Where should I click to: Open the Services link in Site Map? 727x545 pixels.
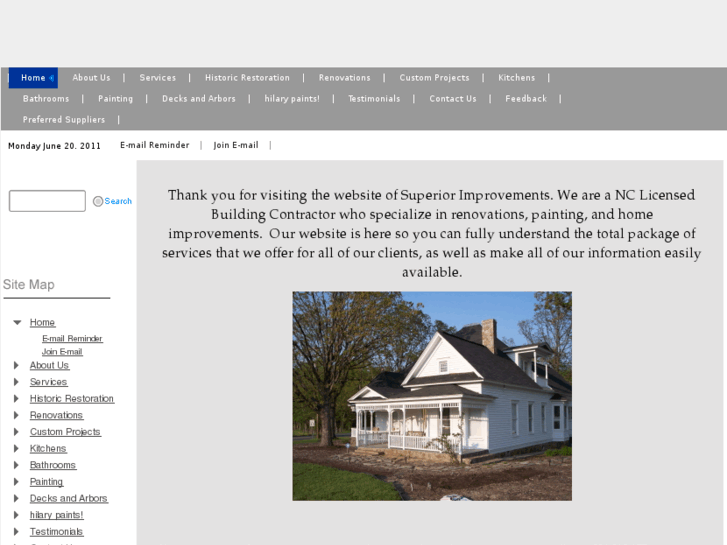tap(48, 382)
